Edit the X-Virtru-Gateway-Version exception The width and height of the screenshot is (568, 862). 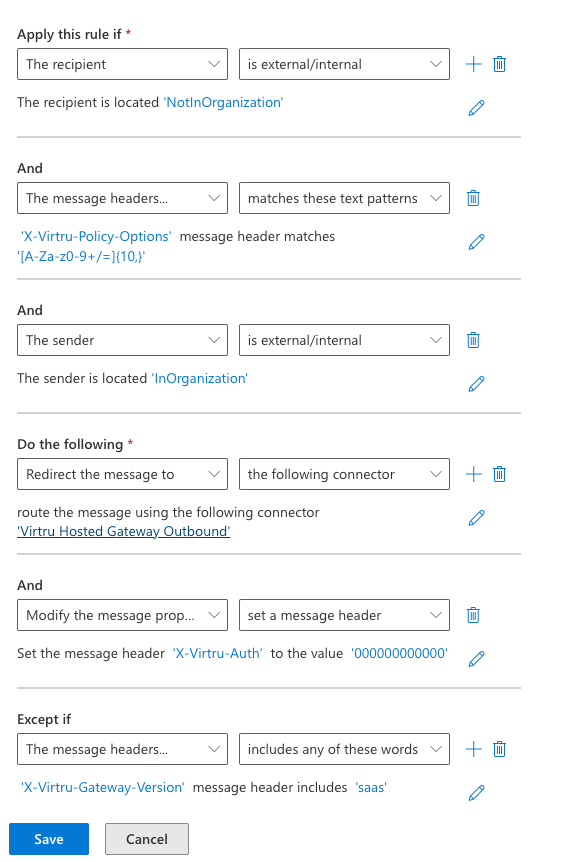pos(476,793)
